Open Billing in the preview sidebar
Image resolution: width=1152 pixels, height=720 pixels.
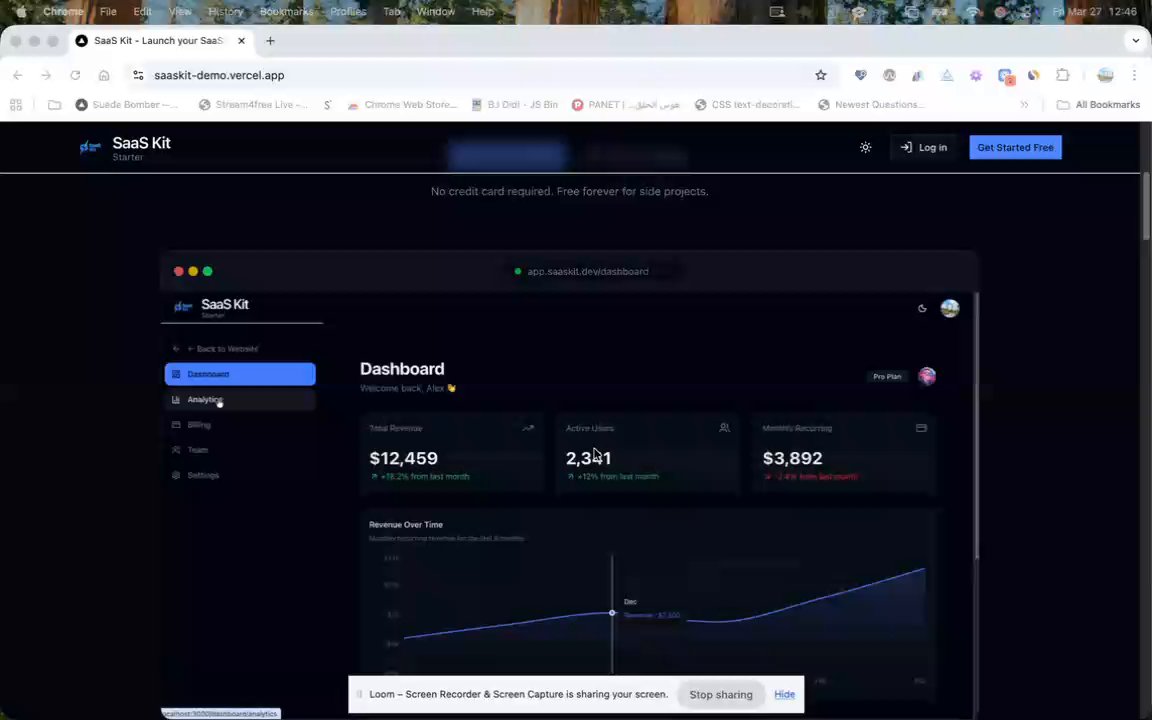pos(240,425)
